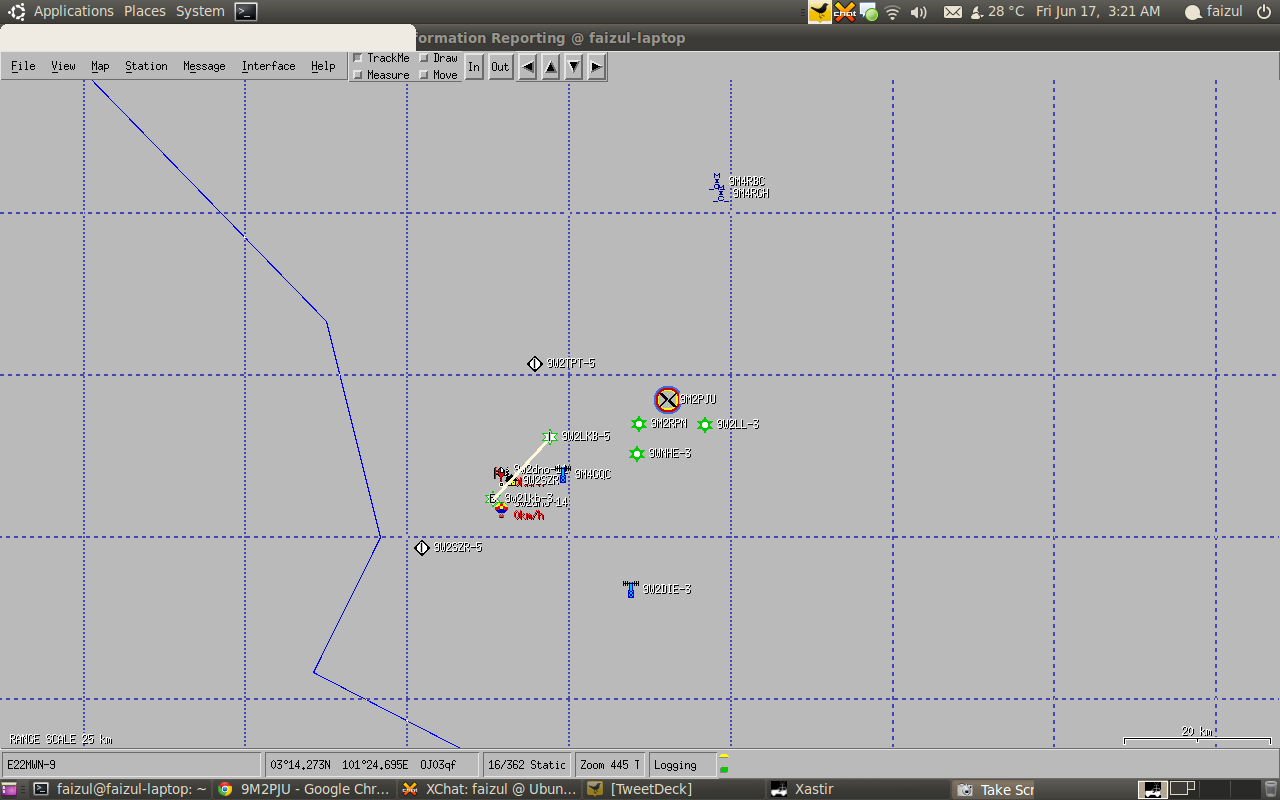Open the volume control indicator
The height and width of the screenshot is (800, 1280).
pyautogui.click(x=919, y=12)
